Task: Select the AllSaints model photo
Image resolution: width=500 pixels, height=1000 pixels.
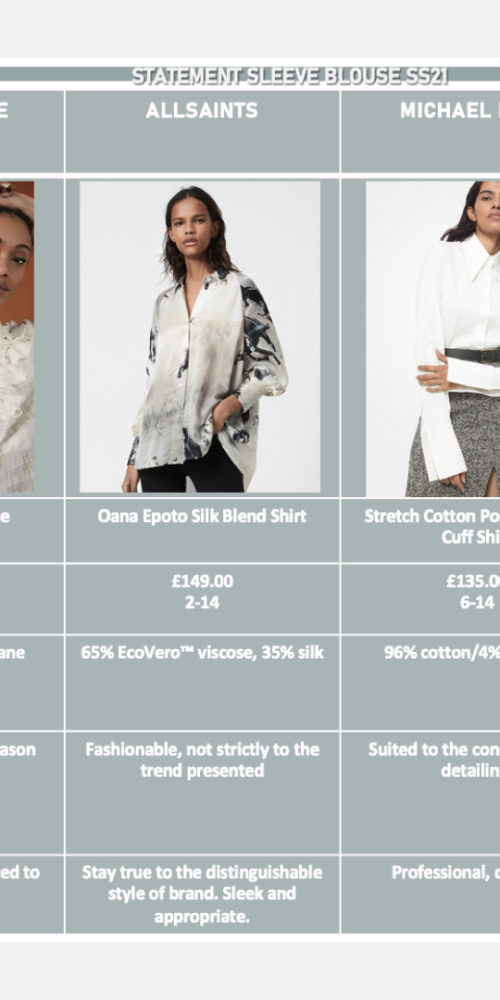Action: click(200, 337)
